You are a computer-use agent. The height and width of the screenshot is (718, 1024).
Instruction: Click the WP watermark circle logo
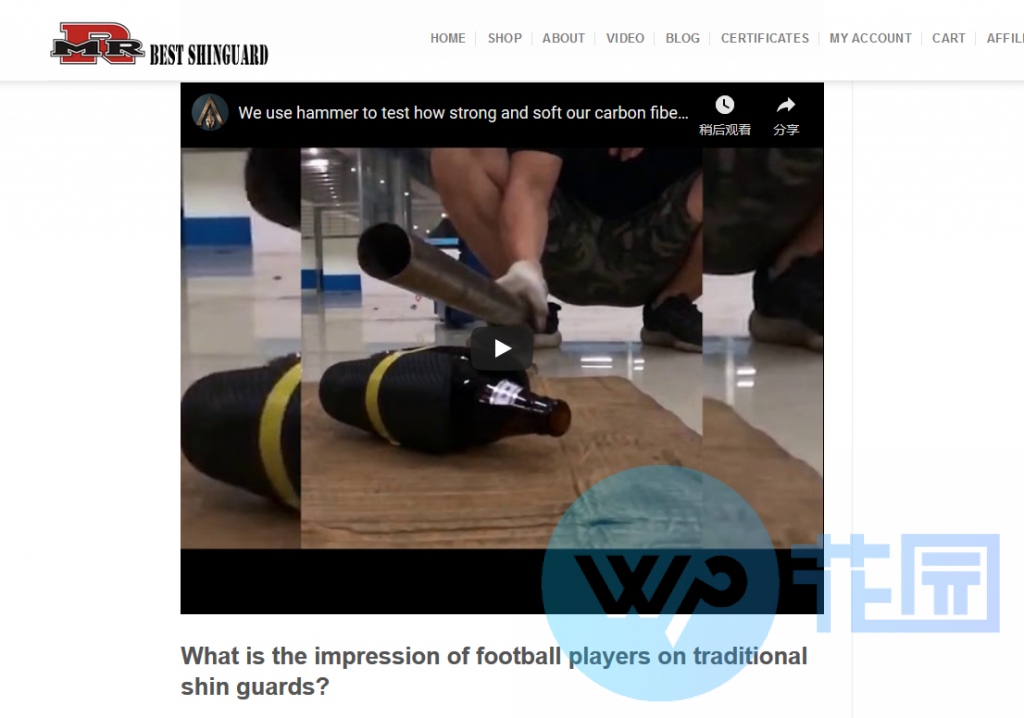660,583
